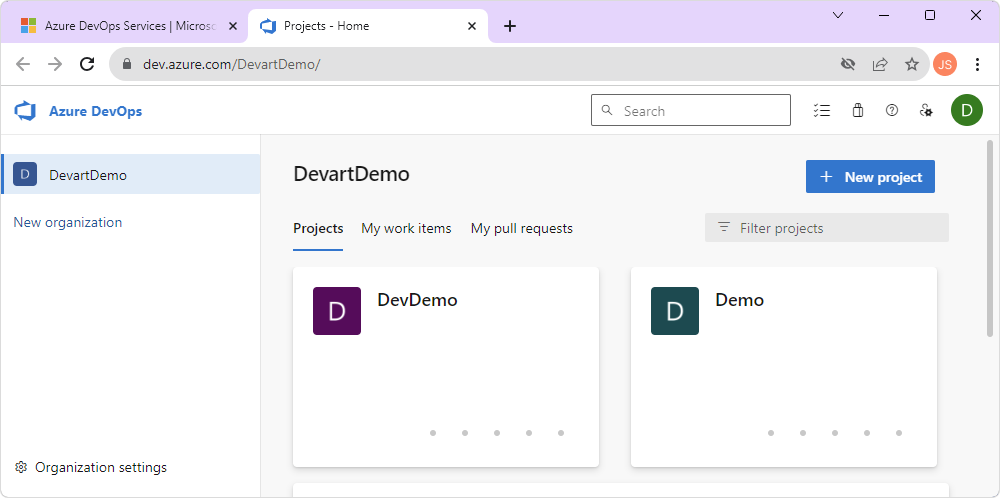Click the filter icon in Filter projects
Screen dimensions: 1000x498
pos(724,227)
